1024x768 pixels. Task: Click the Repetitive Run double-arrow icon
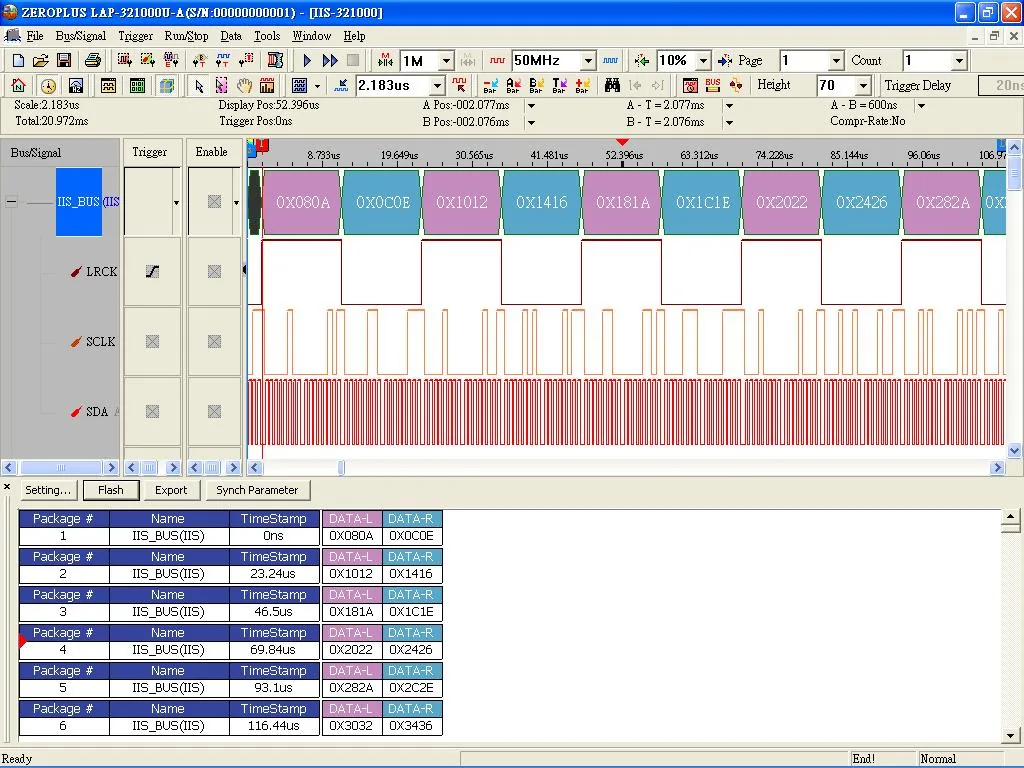click(x=330, y=61)
